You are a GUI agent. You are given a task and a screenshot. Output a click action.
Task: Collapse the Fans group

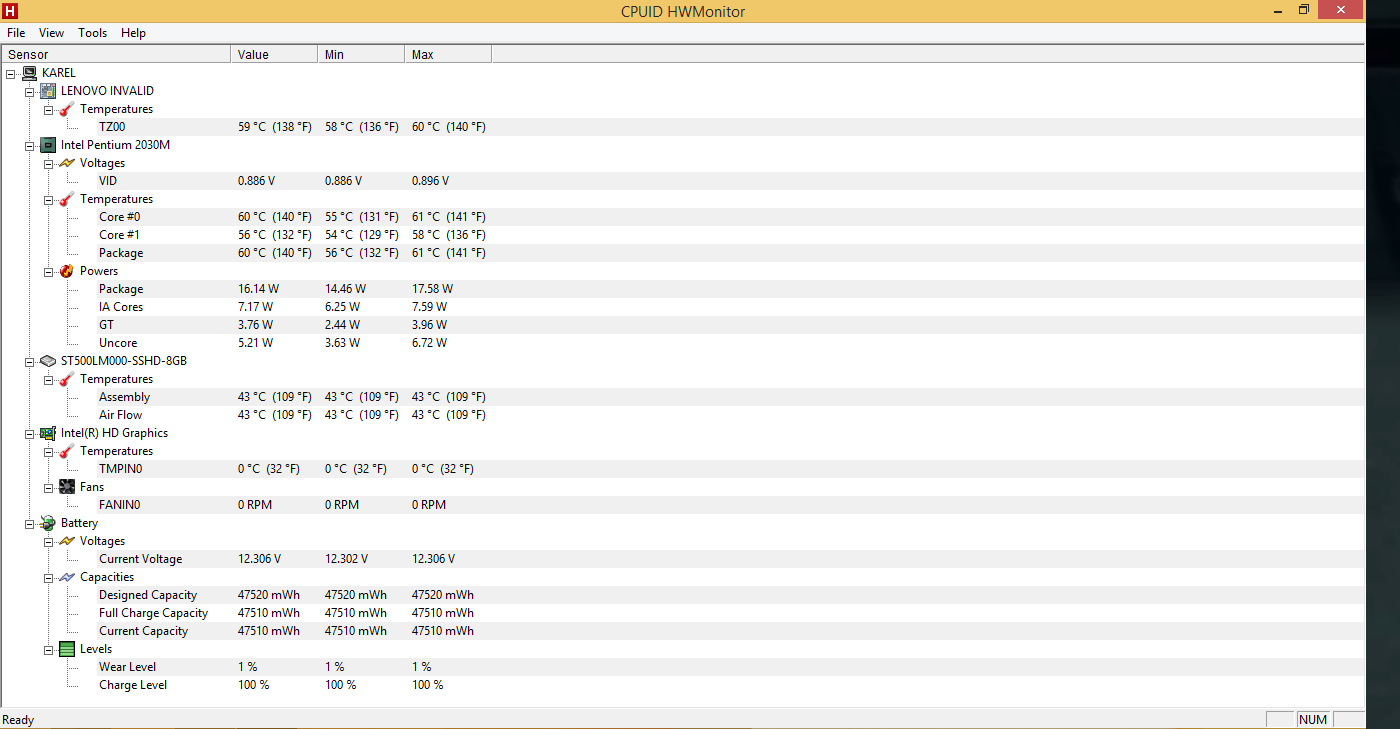pos(48,487)
